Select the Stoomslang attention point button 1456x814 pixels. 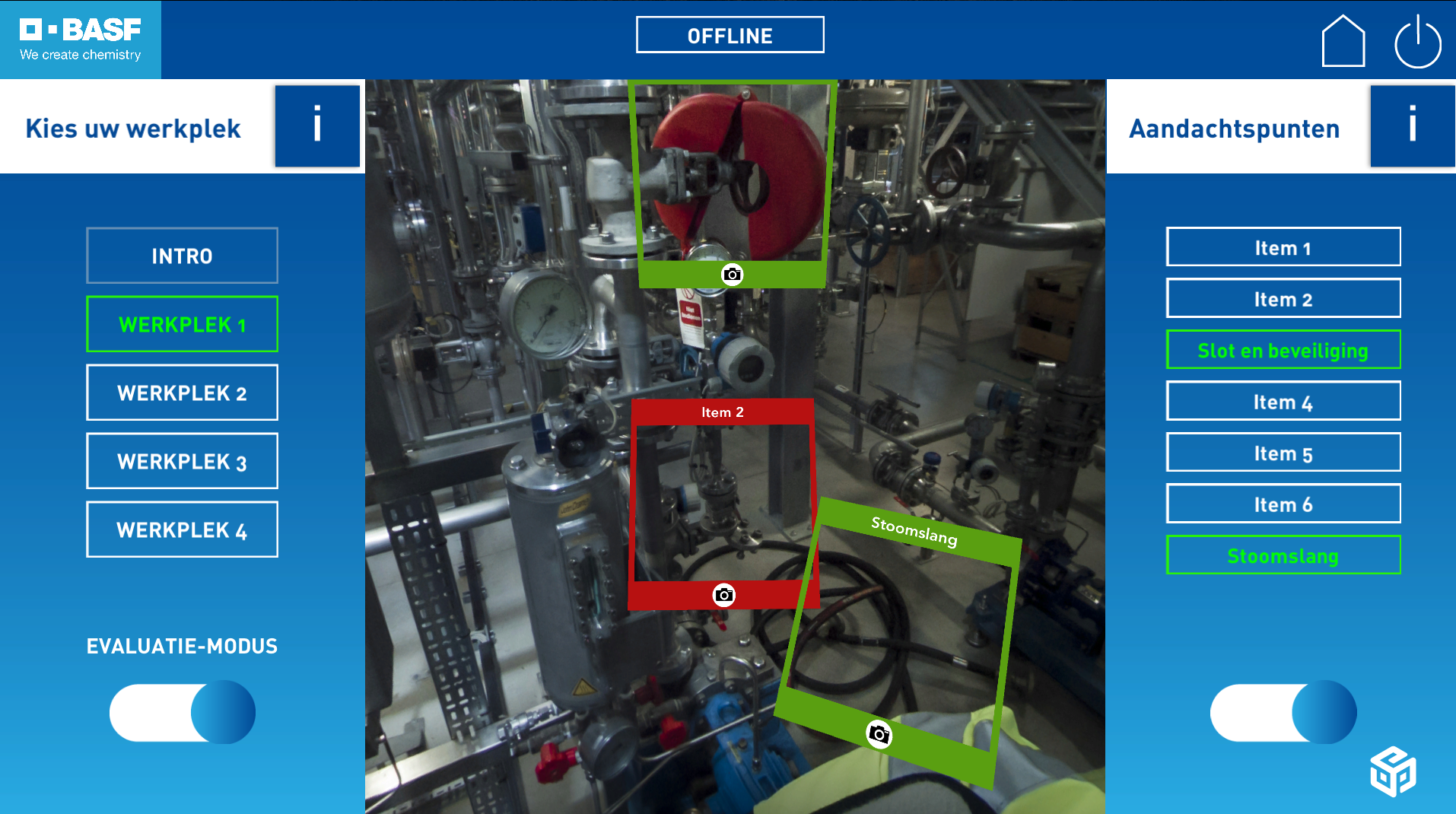1283,555
